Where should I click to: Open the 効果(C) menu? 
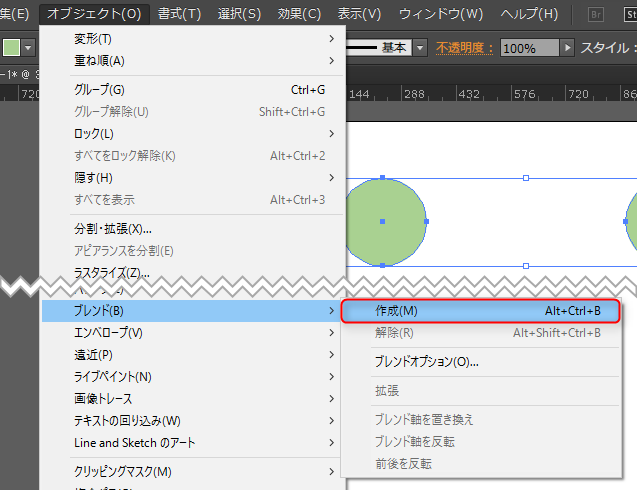[300, 14]
